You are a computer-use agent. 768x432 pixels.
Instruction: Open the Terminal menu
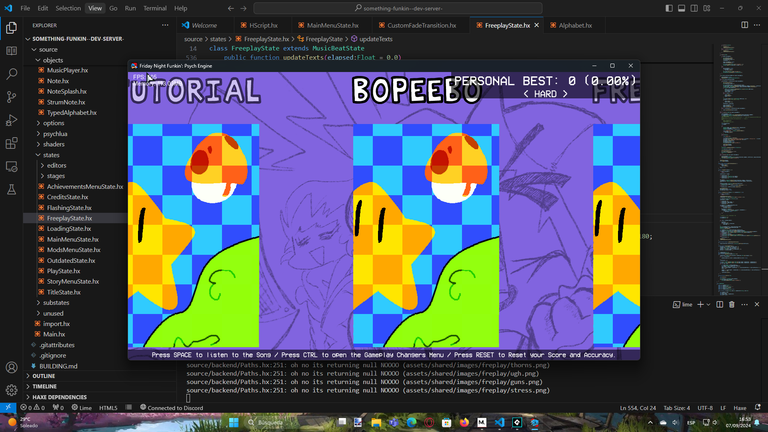pos(155,8)
